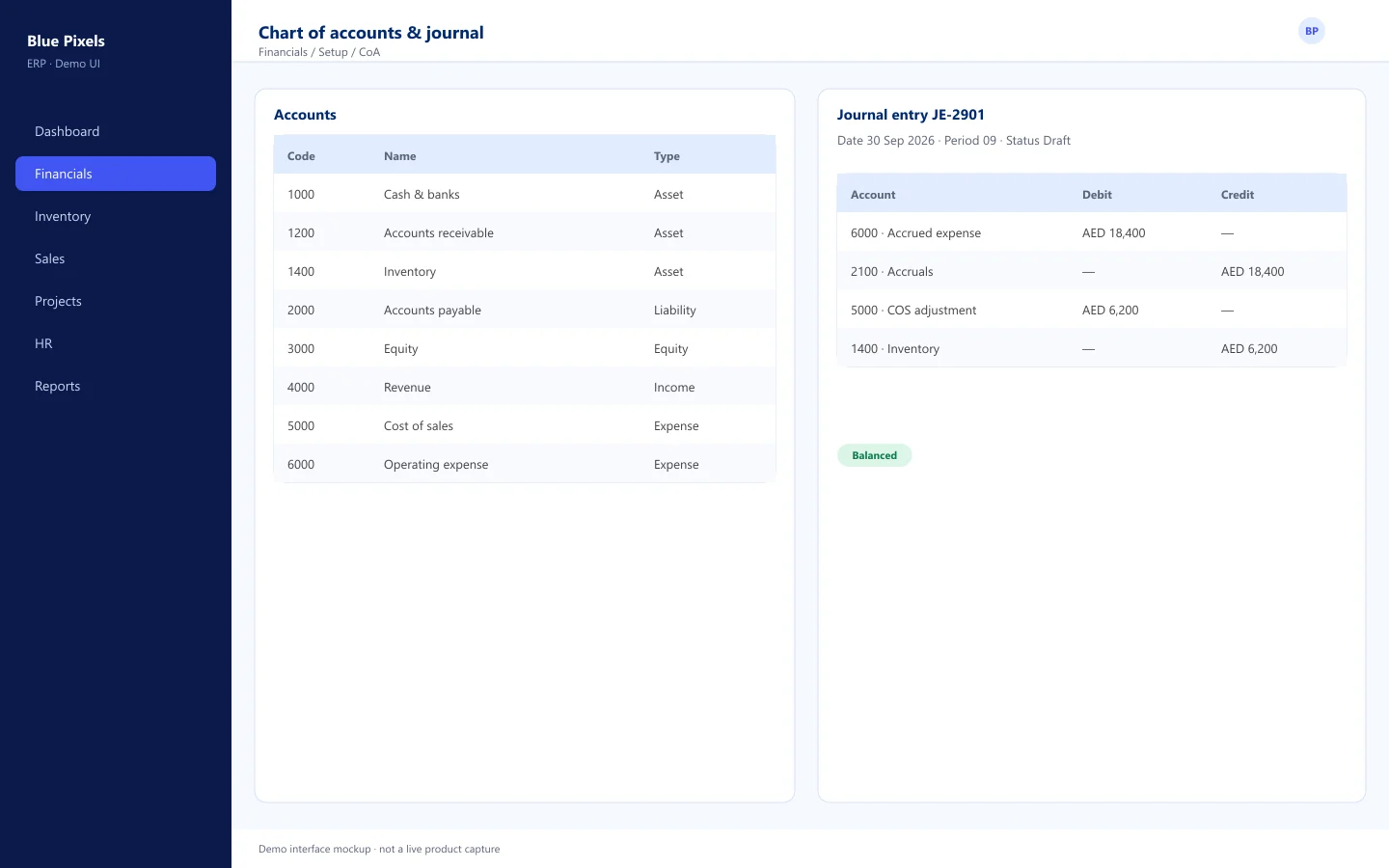Click account code 1400 in Accounts table

[301, 271]
